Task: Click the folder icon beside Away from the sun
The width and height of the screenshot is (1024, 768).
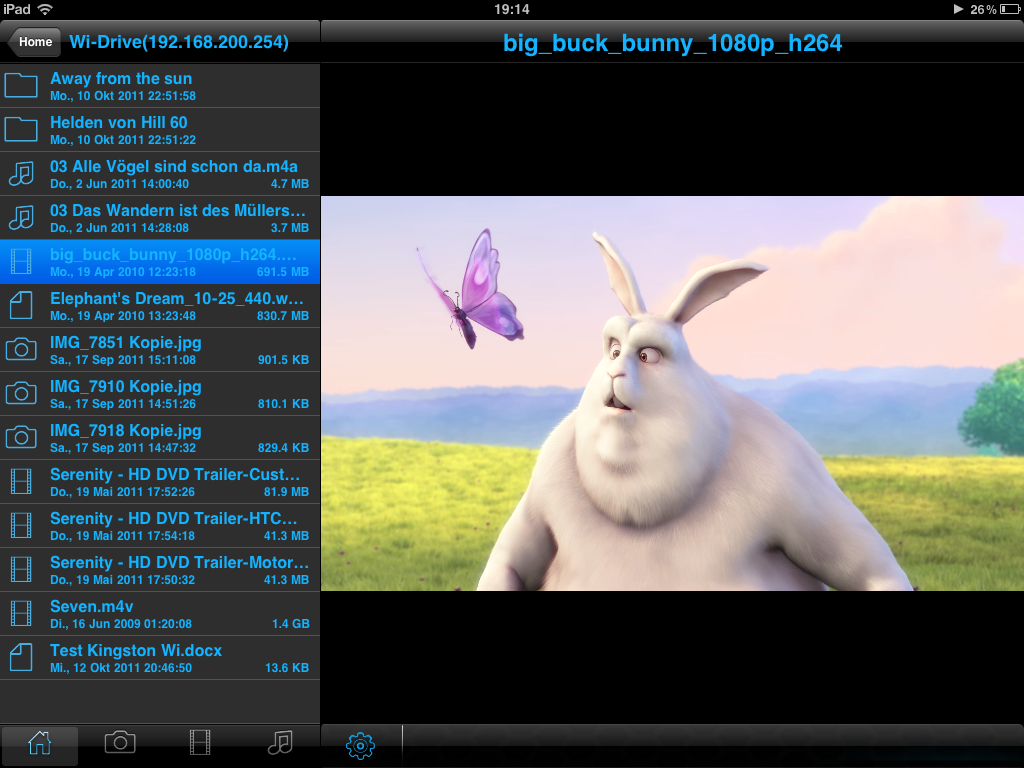Action: pos(21,86)
